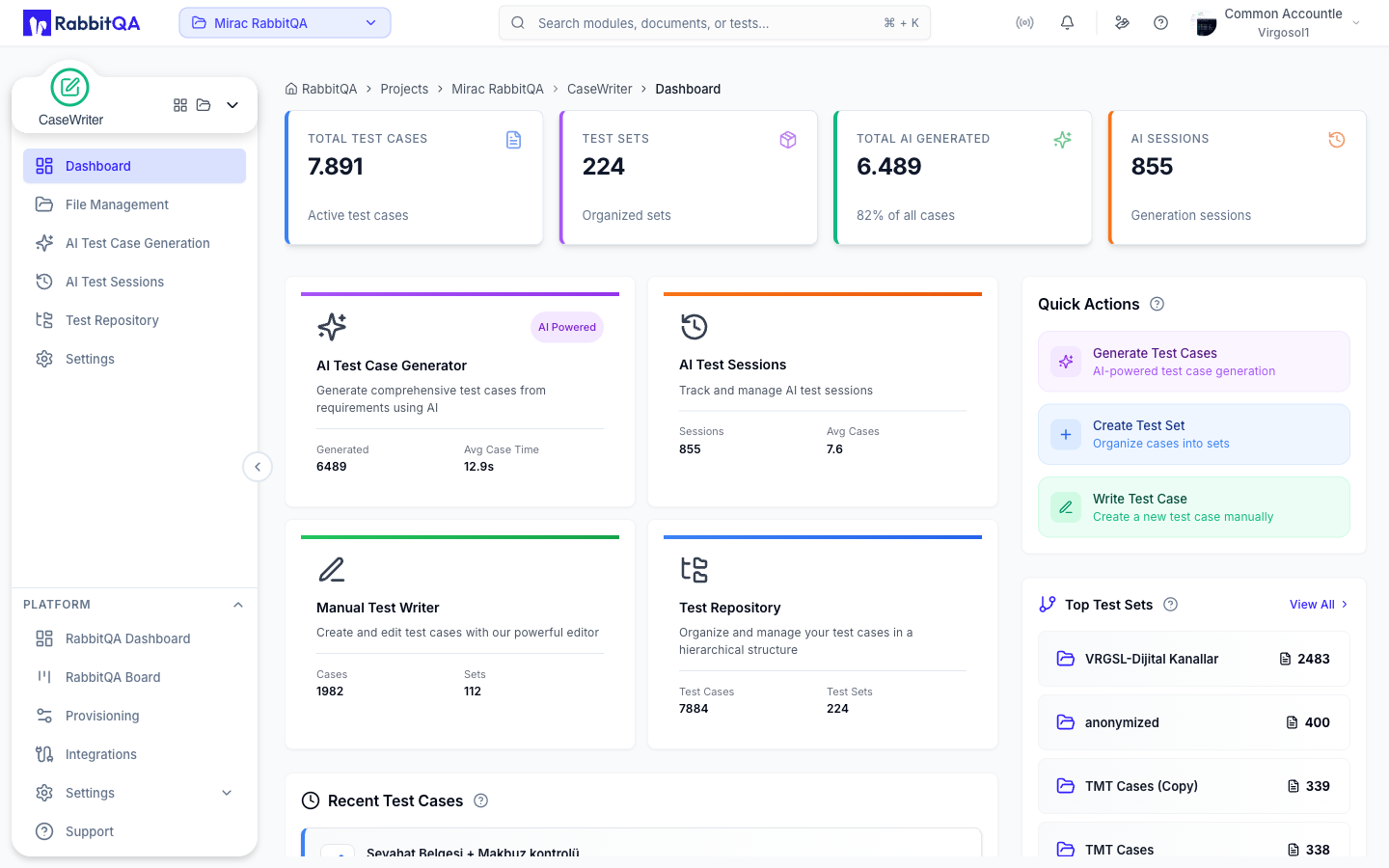Click the Top Test Sets help icon

pyautogui.click(x=1171, y=605)
